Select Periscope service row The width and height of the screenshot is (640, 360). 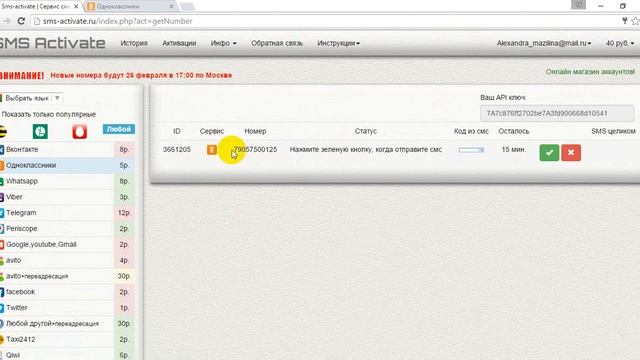[x=67, y=229]
